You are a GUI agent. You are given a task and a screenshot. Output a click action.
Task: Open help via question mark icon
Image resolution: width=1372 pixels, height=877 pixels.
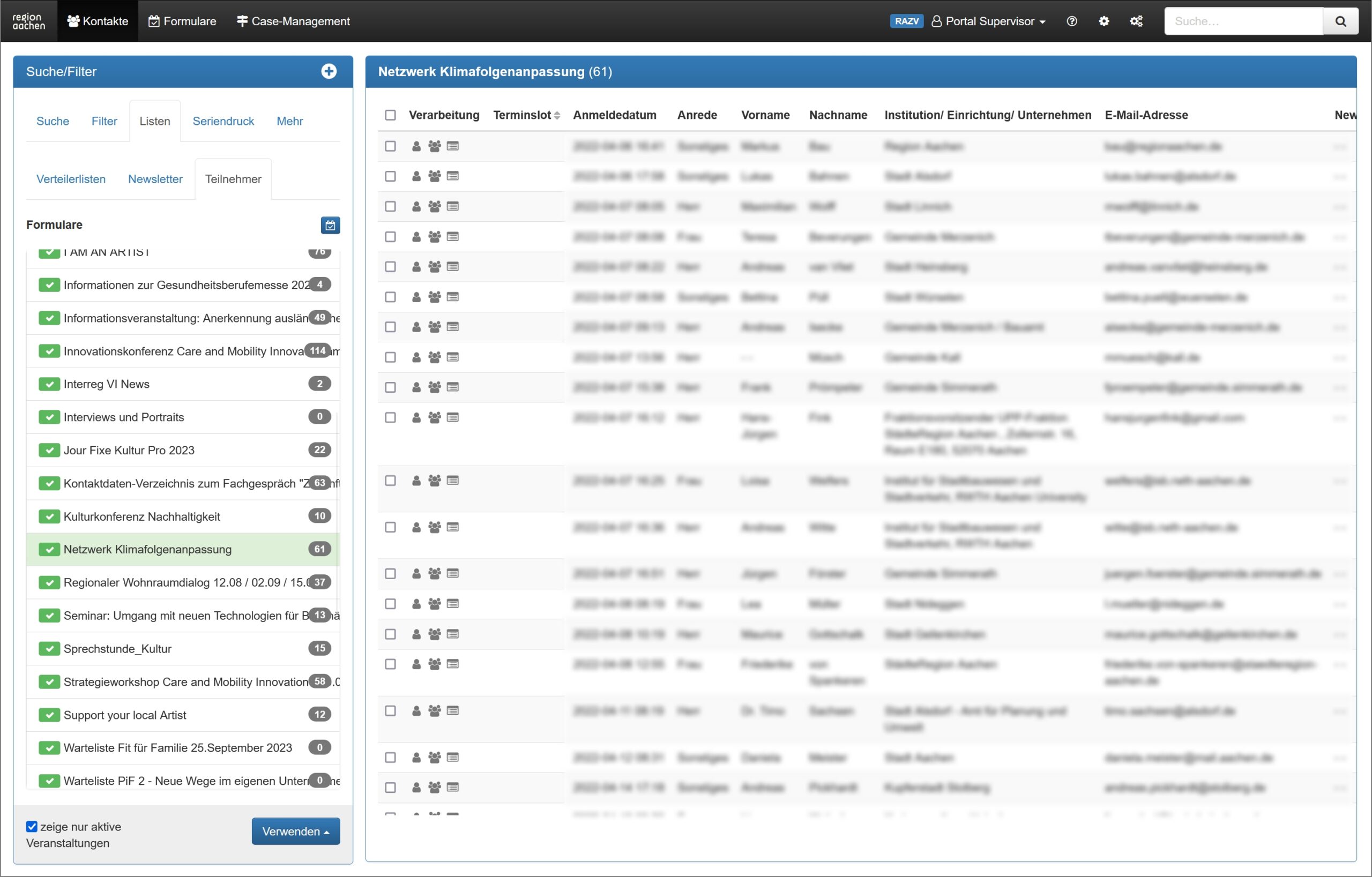(x=1072, y=21)
